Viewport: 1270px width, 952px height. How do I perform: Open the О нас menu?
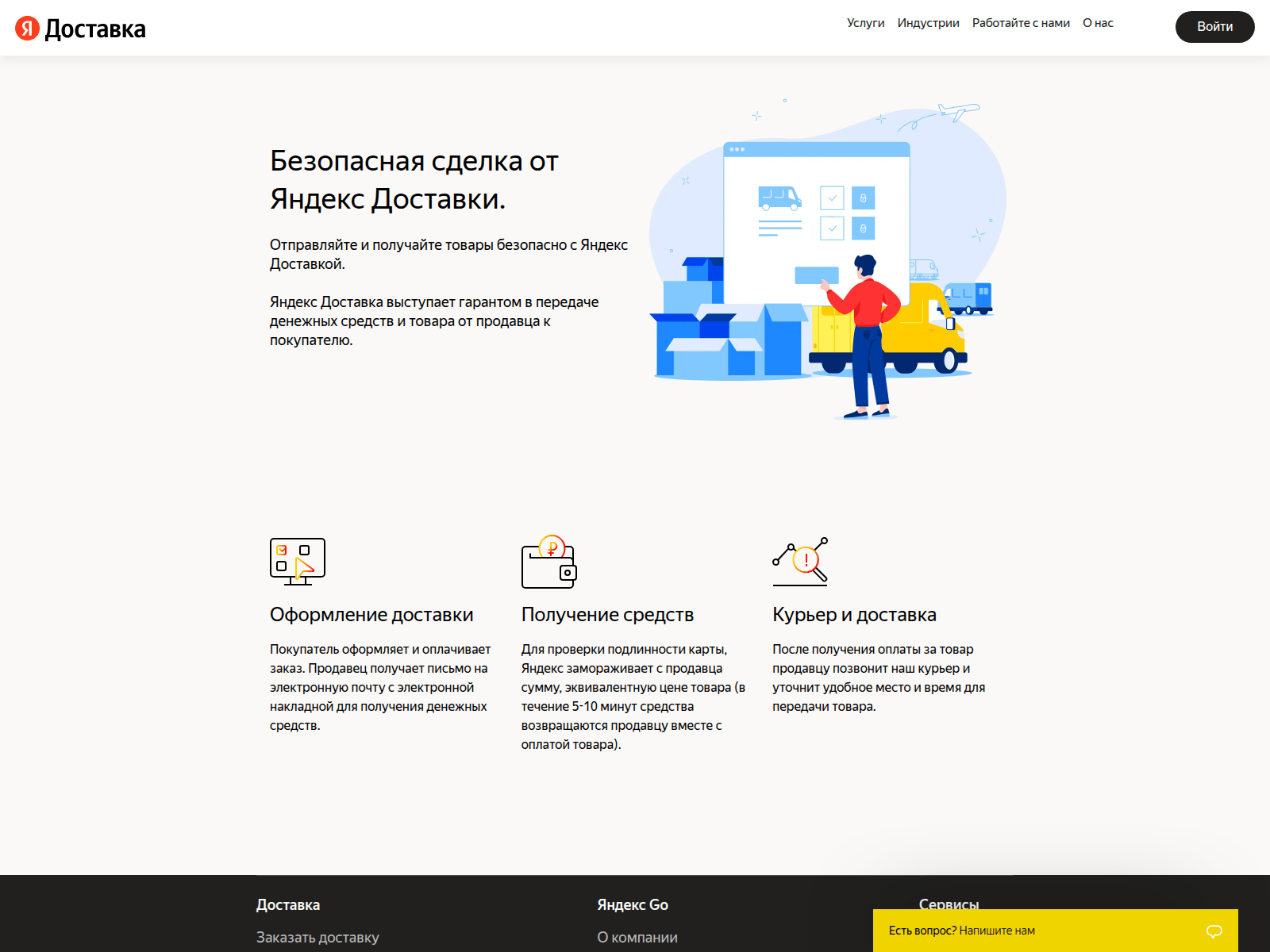1098,23
